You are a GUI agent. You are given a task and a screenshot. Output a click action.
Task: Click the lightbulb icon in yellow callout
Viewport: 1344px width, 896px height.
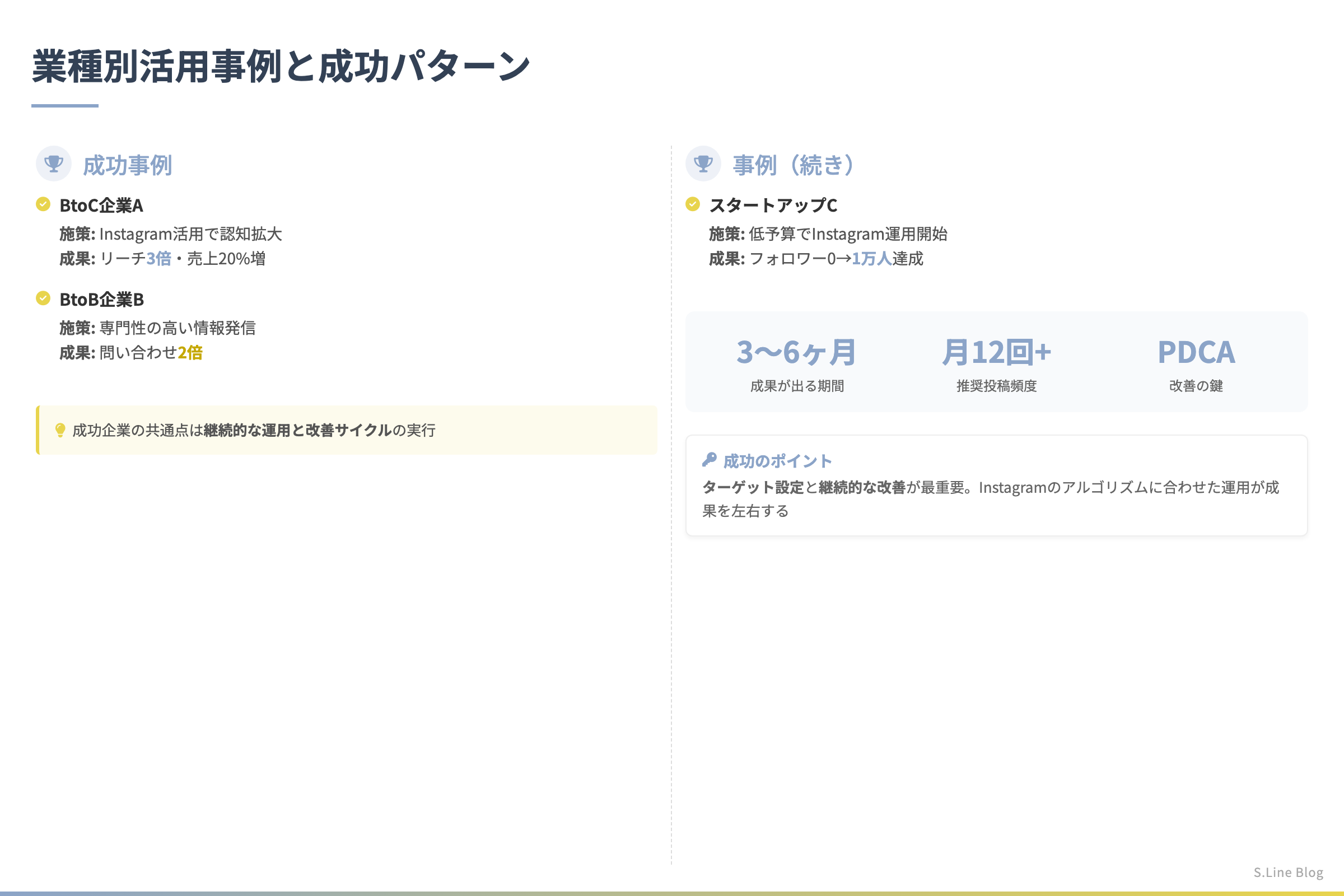(x=60, y=430)
